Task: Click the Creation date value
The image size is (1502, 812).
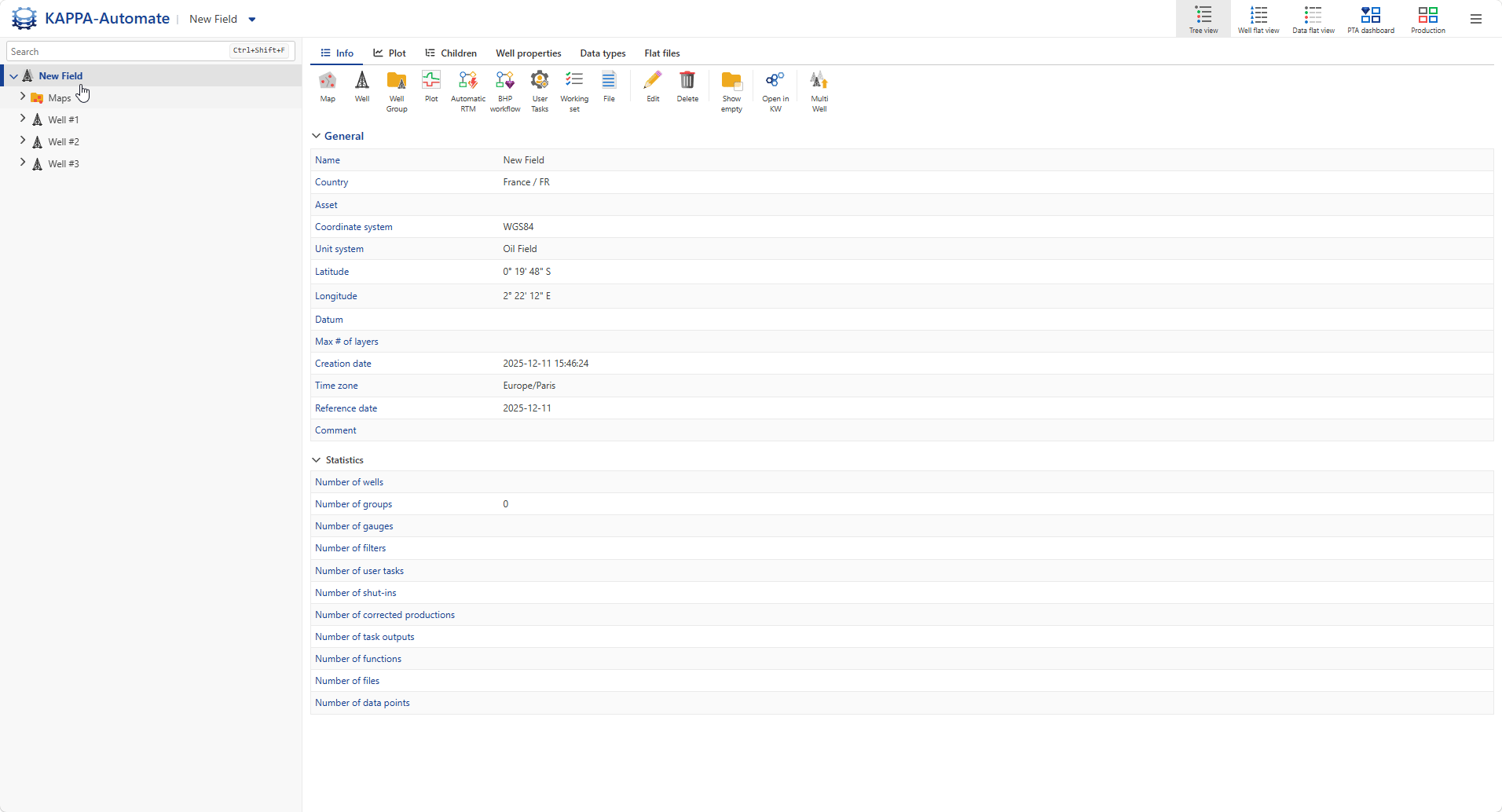Action: [546, 364]
